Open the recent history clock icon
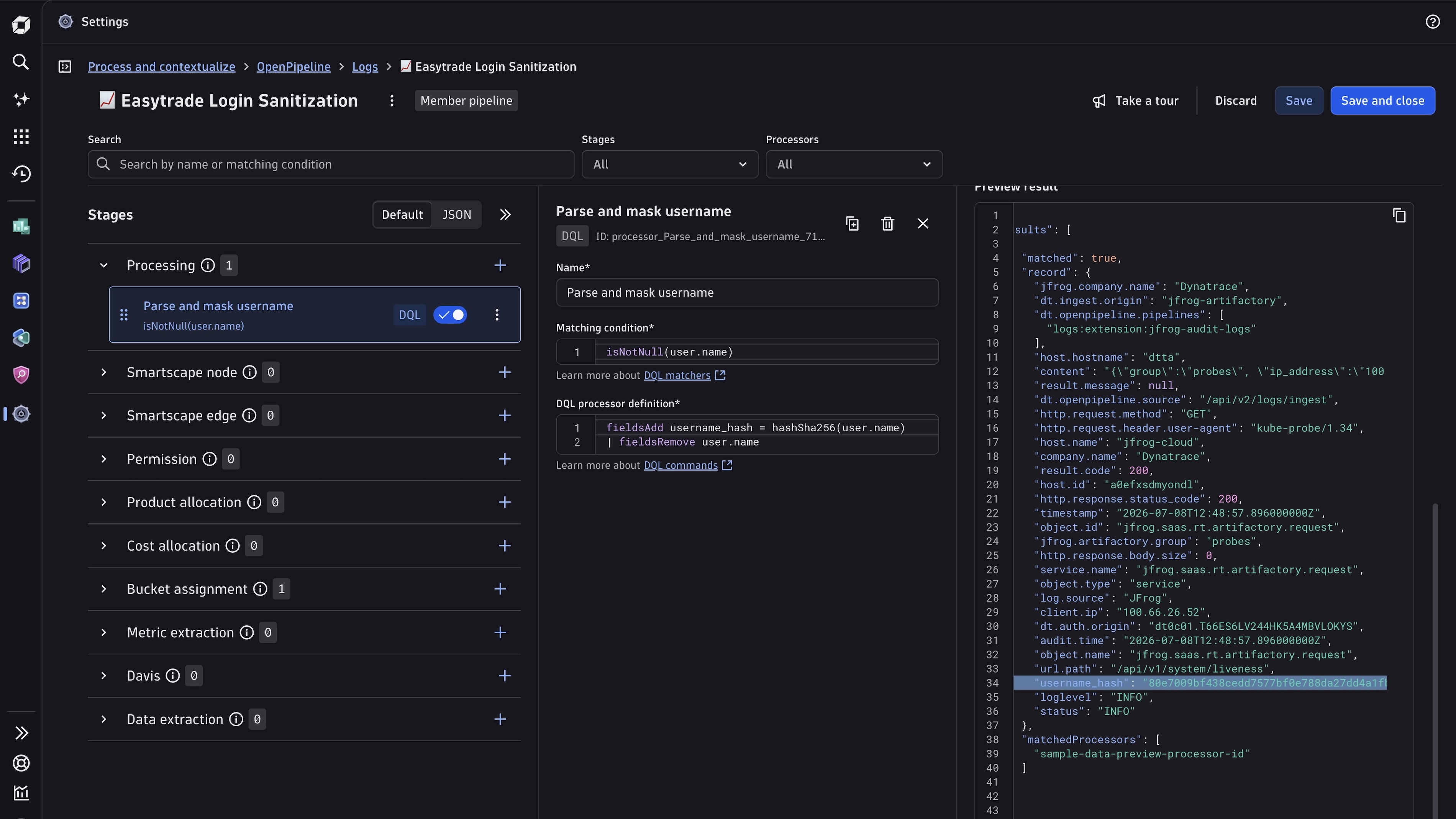This screenshot has height=819, width=1456. coord(21,174)
